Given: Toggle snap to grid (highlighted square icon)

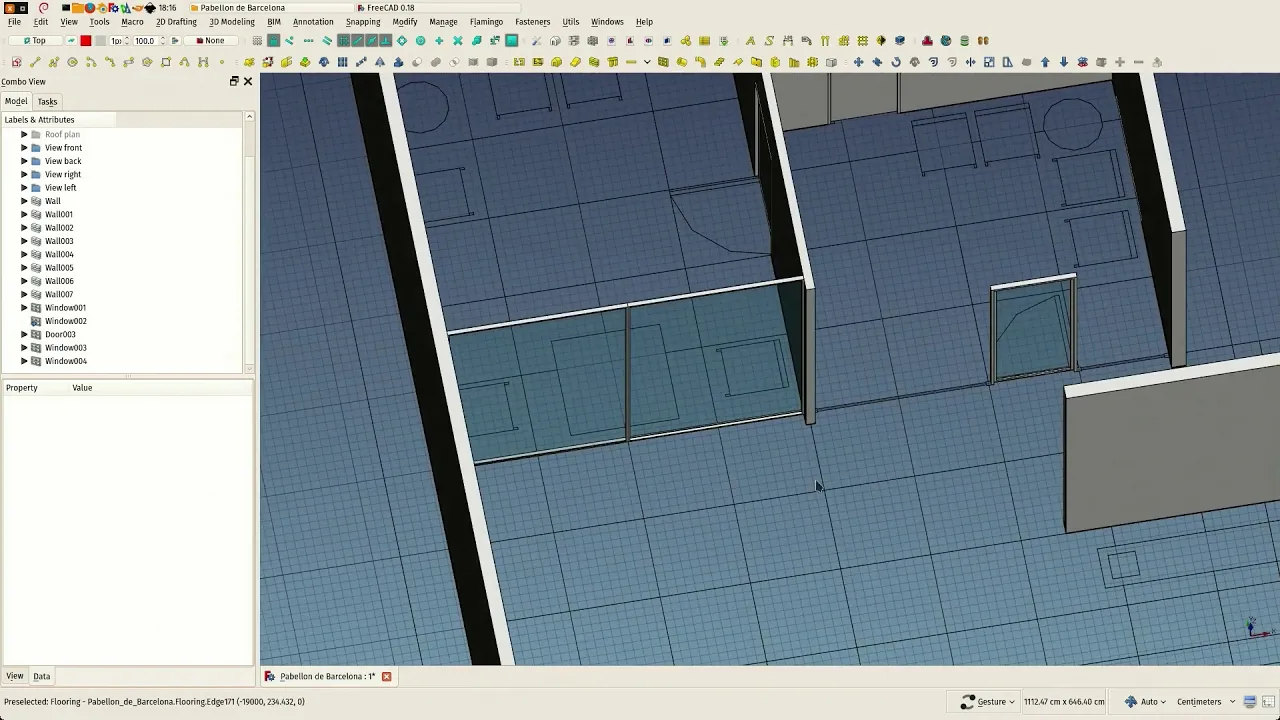Looking at the screenshot, I should (343, 41).
